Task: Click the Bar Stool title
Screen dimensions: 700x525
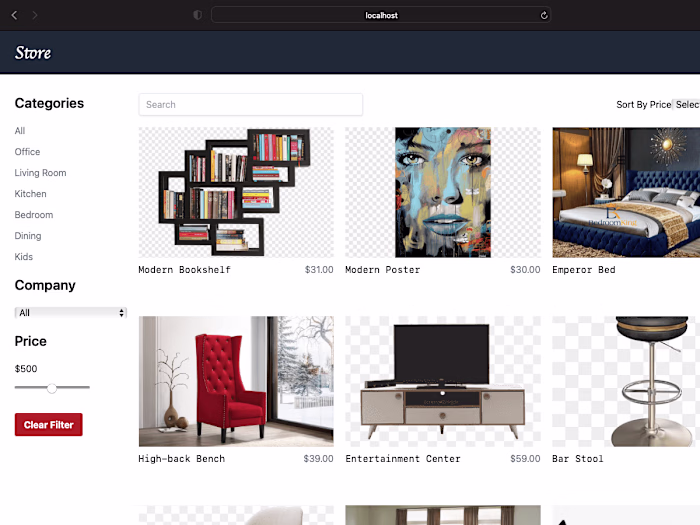Action: point(578,458)
